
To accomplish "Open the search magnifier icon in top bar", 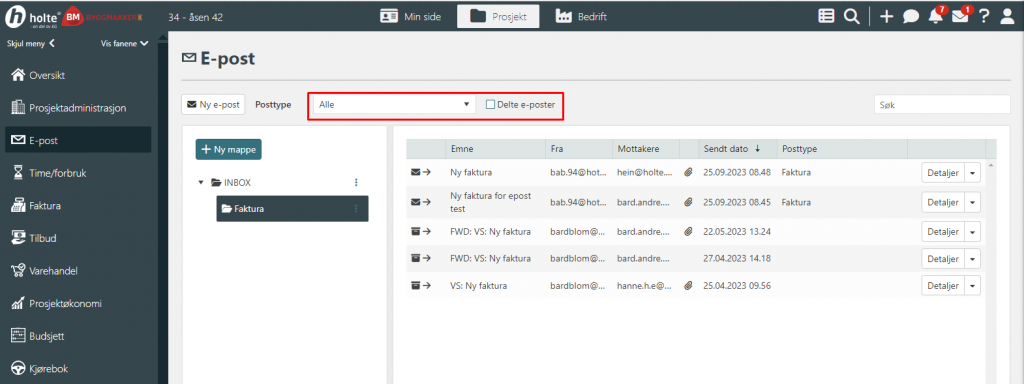I will (x=852, y=17).
